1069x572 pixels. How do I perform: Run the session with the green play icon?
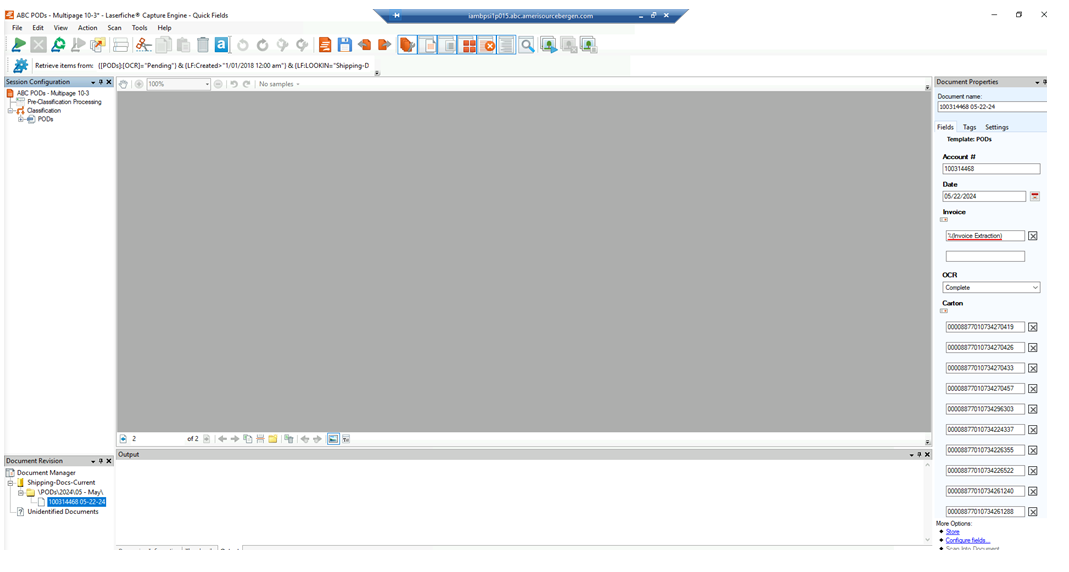(x=18, y=45)
